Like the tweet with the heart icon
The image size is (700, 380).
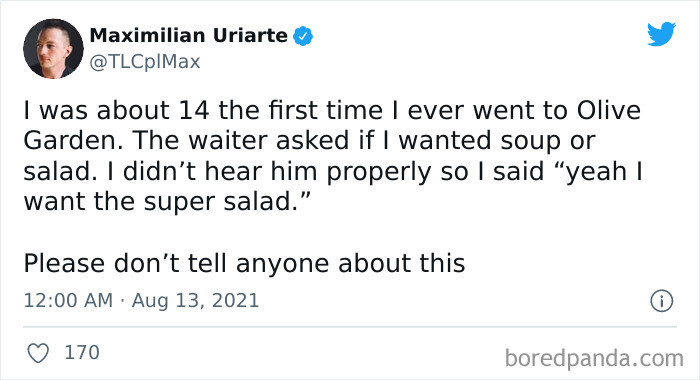pyautogui.click(x=38, y=353)
